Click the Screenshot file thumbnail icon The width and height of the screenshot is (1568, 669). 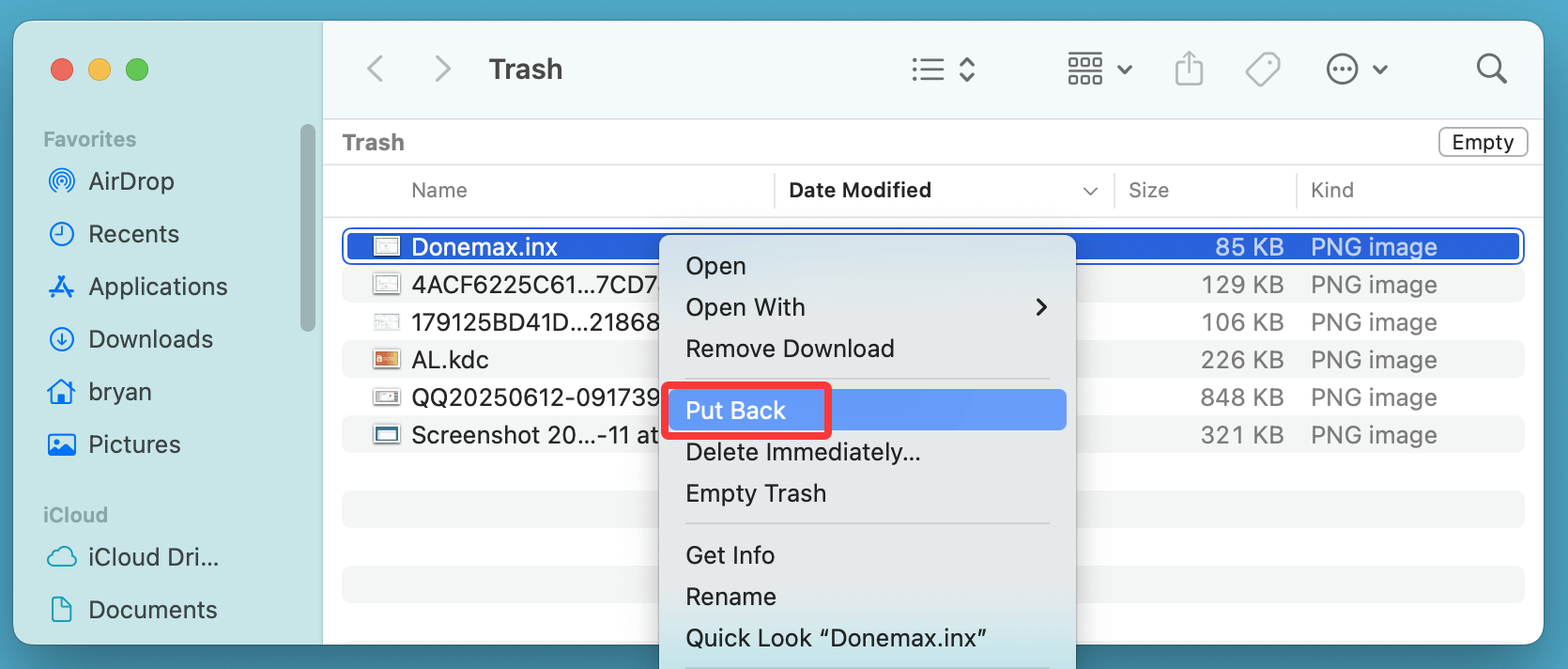(x=387, y=434)
